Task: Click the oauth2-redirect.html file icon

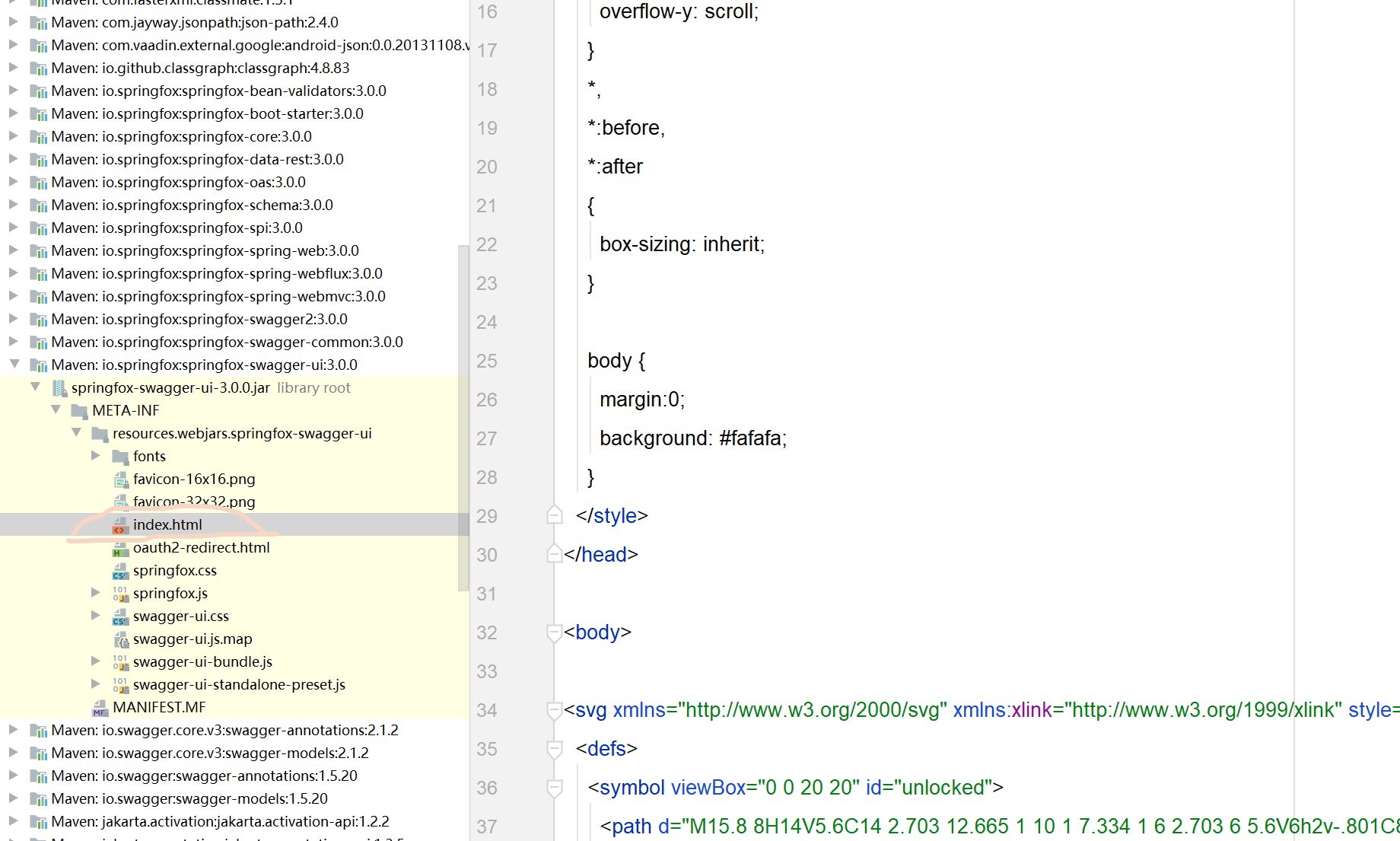Action: pos(120,548)
